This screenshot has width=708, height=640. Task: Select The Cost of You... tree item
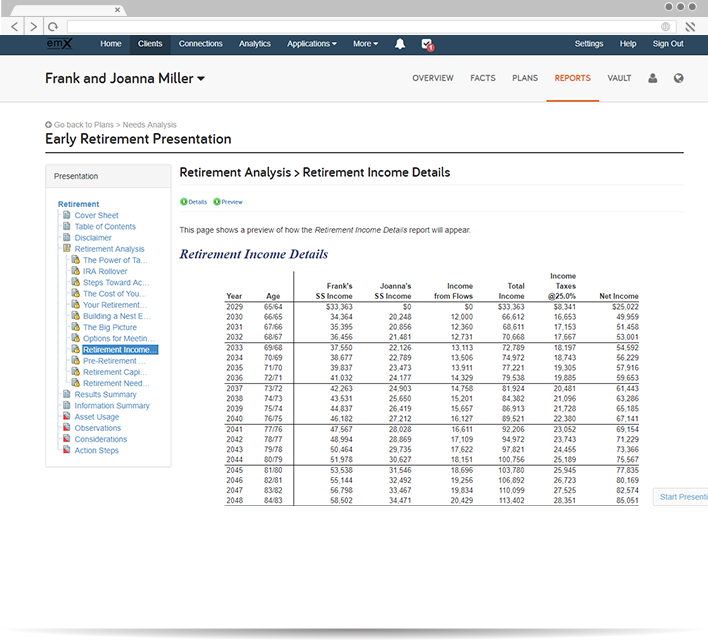click(x=115, y=294)
